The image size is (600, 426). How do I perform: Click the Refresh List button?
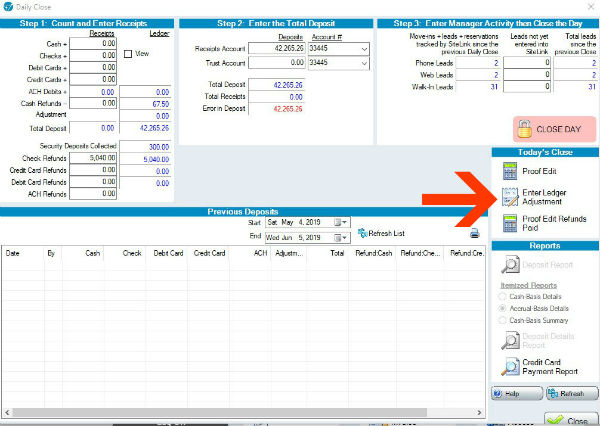tap(381, 233)
